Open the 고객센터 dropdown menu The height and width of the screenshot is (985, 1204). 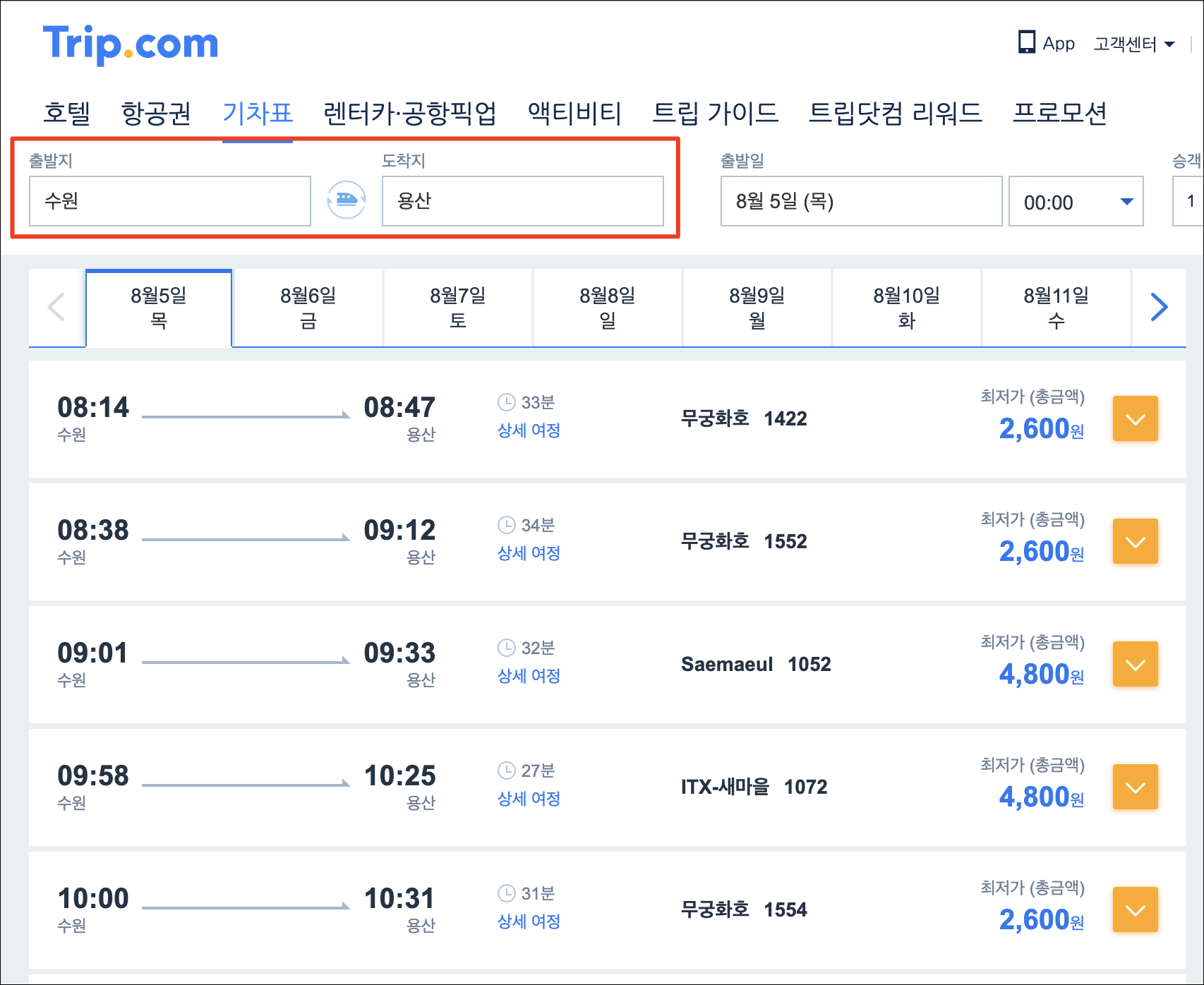click(1134, 44)
